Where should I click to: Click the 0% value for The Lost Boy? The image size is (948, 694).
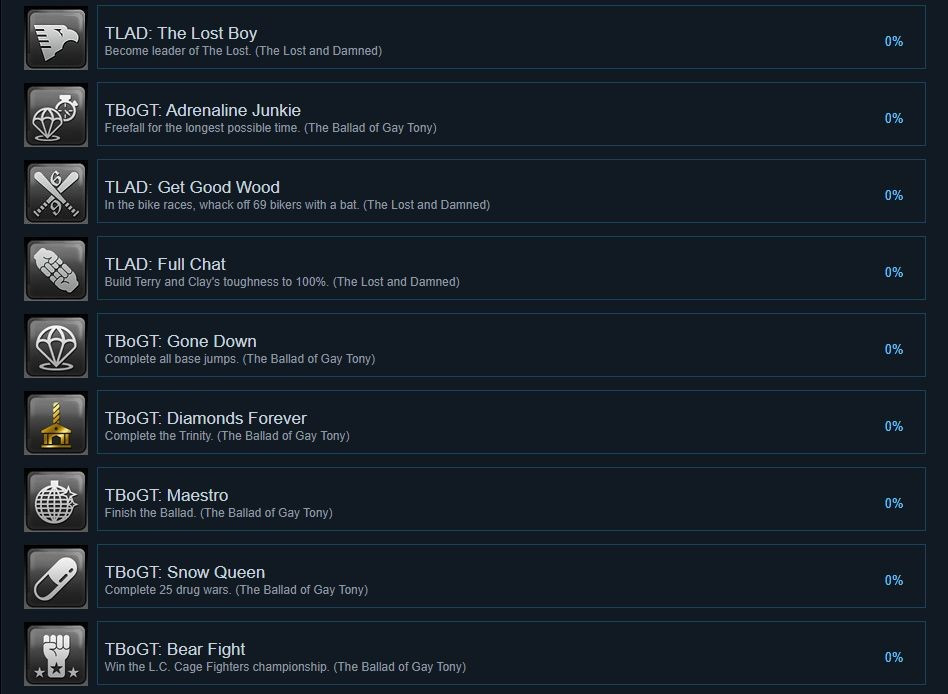tap(894, 41)
